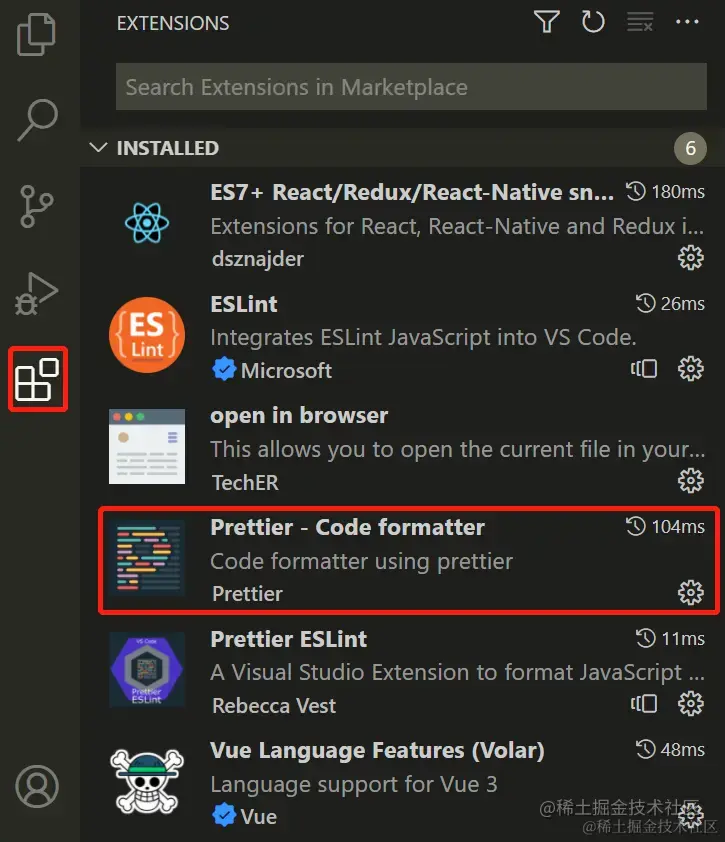This screenshot has height=842, width=725.
Task: Open manage gear for Prettier - Code formatter
Action: click(690, 593)
